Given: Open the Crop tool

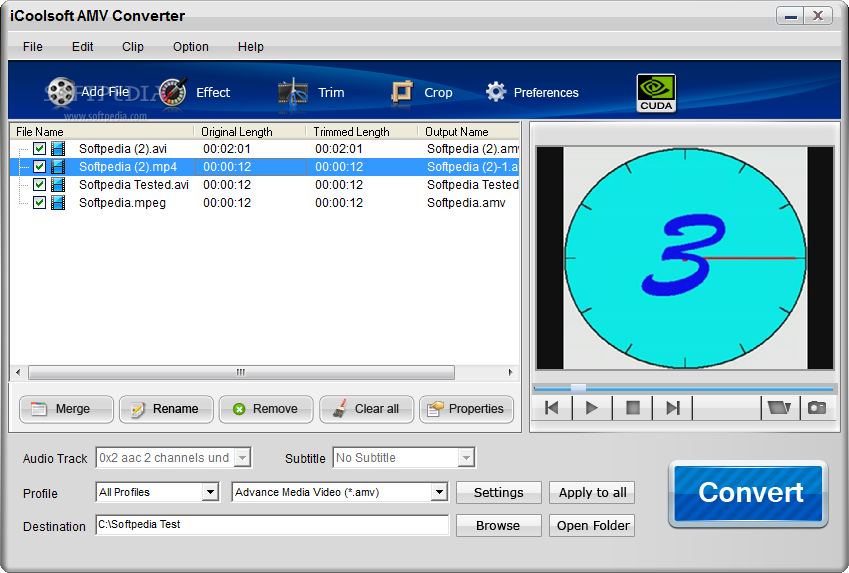Looking at the screenshot, I should coord(402,92).
